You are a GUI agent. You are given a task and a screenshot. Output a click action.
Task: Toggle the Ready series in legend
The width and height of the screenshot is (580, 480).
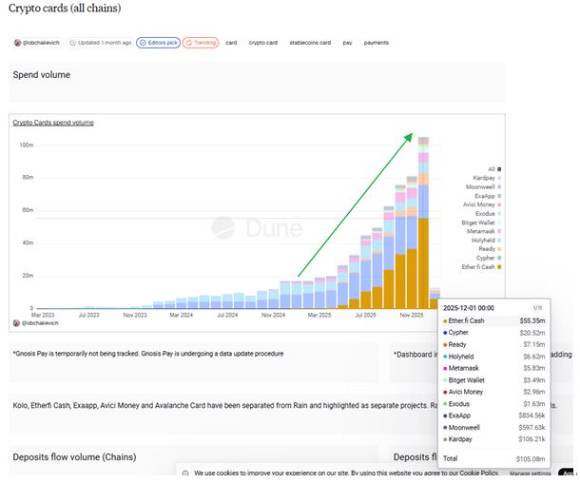coord(490,249)
